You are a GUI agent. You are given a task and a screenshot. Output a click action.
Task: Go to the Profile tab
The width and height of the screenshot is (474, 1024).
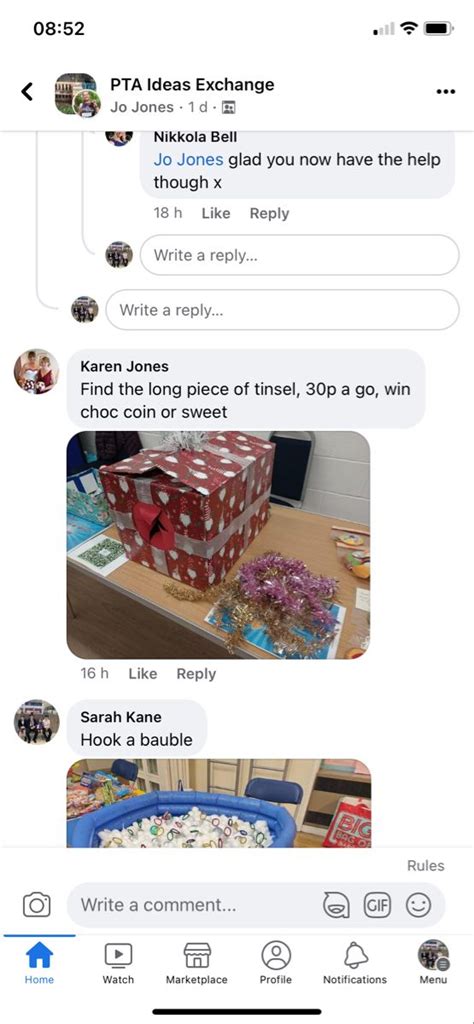(276, 963)
